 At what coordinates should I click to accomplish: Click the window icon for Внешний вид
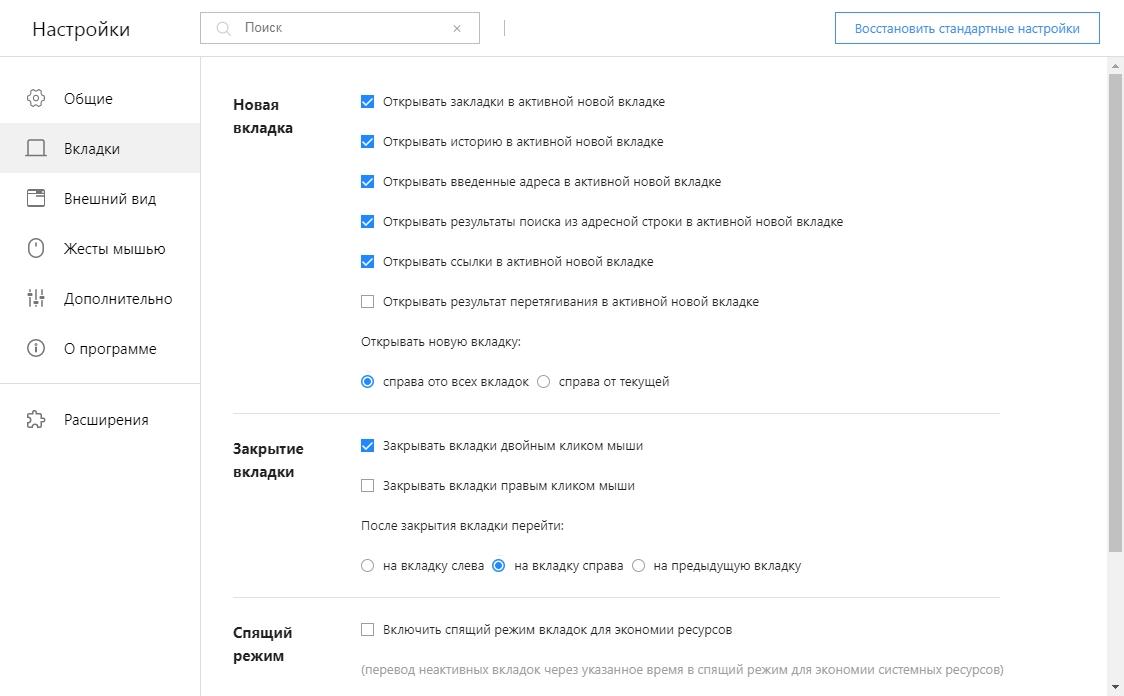36,199
